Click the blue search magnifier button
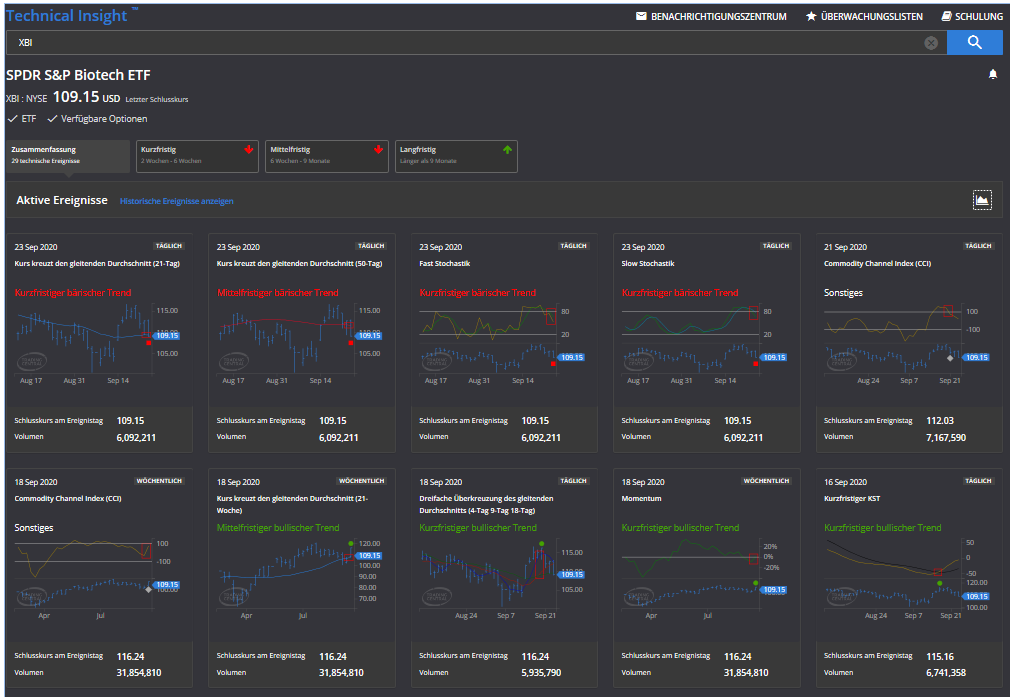 (x=975, y=43)
